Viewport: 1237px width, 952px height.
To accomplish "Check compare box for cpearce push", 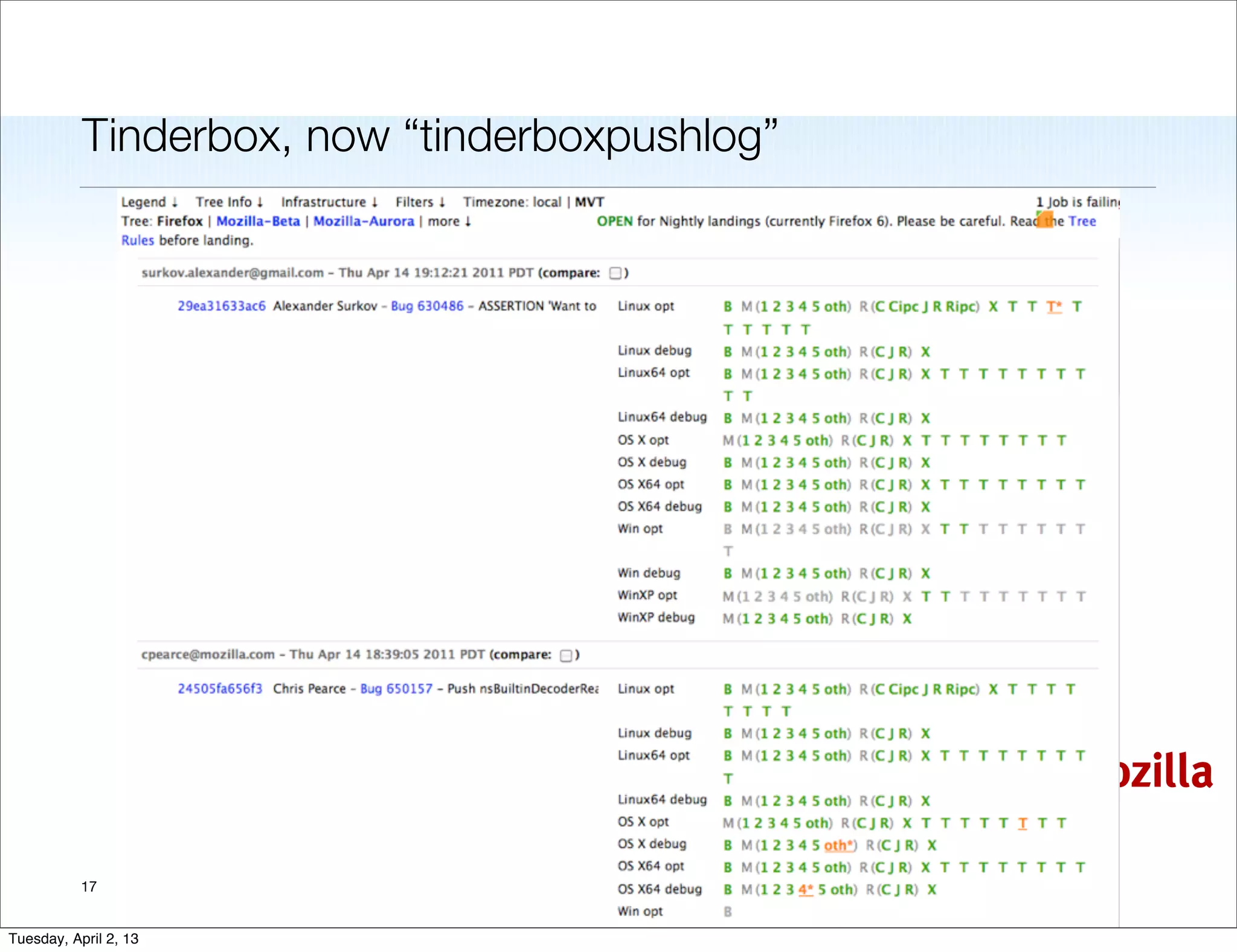I will tap(566, 655).
